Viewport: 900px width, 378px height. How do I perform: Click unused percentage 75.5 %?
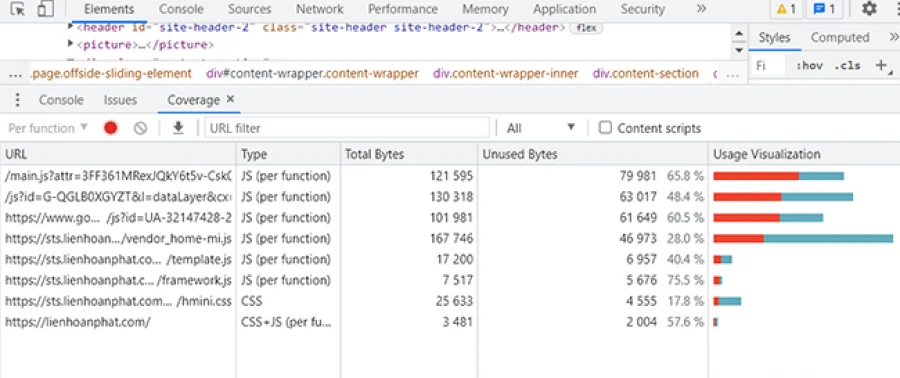tap(685, 280)
